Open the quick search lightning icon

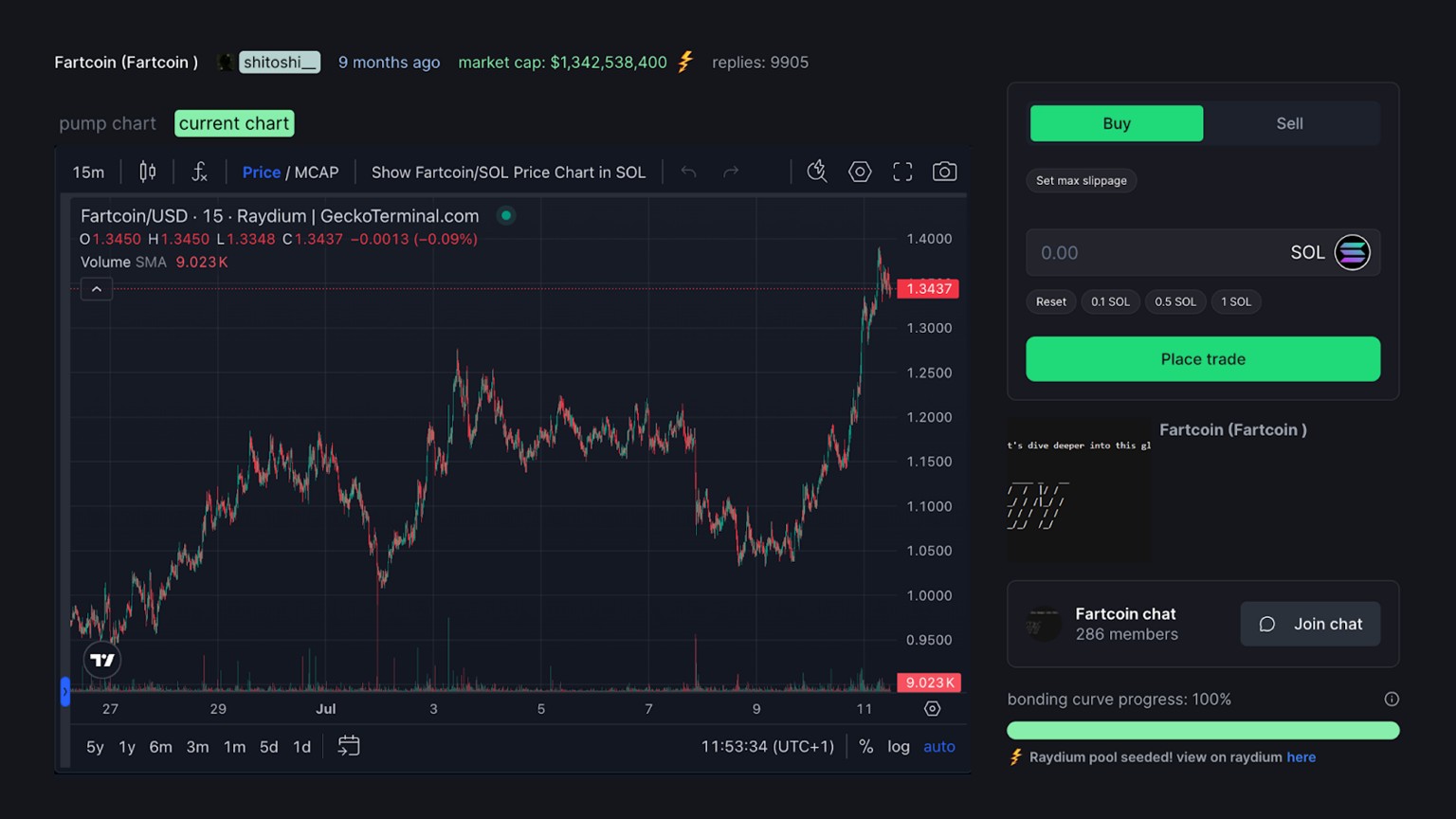(817, 172)
